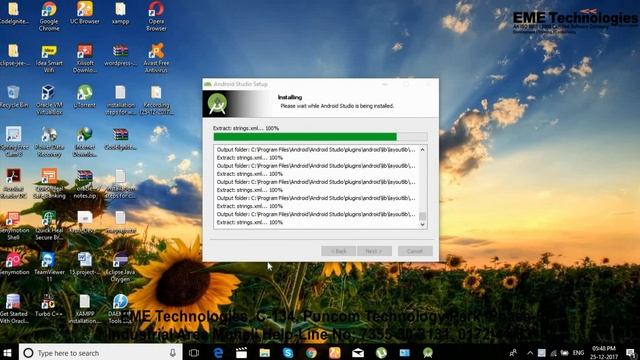Expand hidden system tray icons
640x360 pixels.
[x=529, y=353]
